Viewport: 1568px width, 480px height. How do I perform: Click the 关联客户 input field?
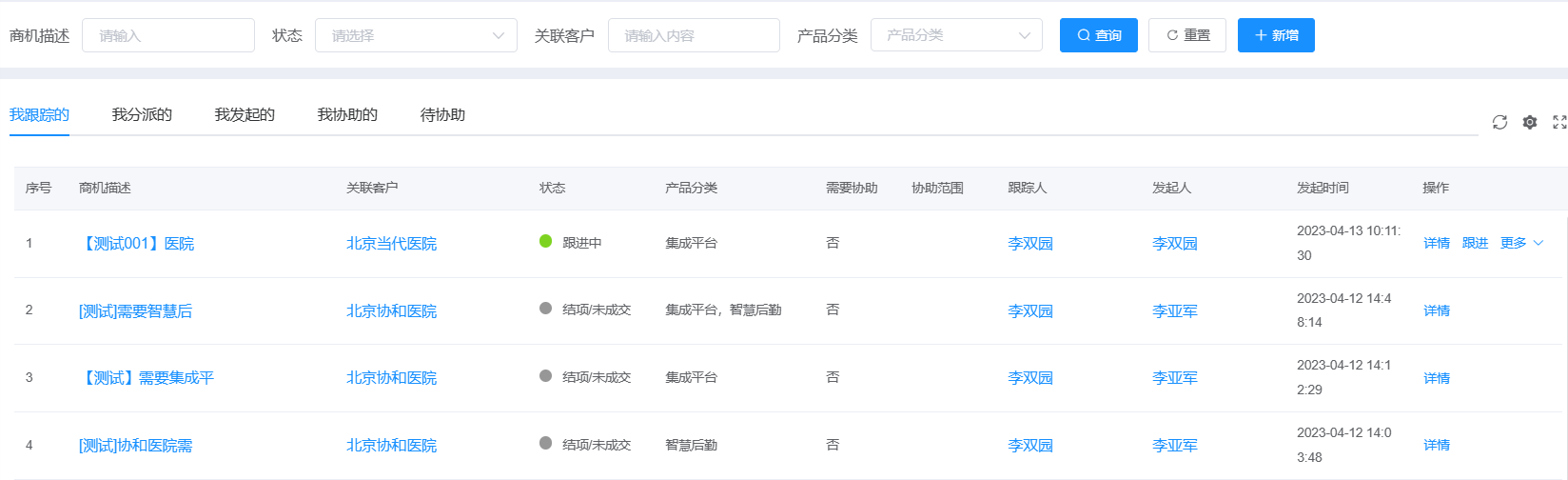click(x=694, y=35)
